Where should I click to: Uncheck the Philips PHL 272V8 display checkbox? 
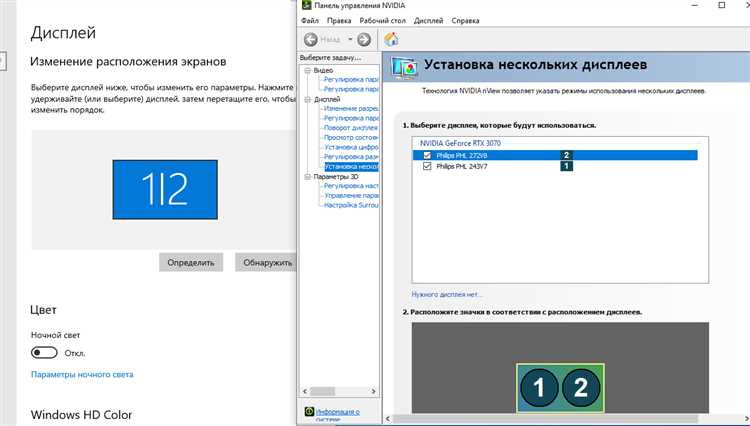(427, 155)
